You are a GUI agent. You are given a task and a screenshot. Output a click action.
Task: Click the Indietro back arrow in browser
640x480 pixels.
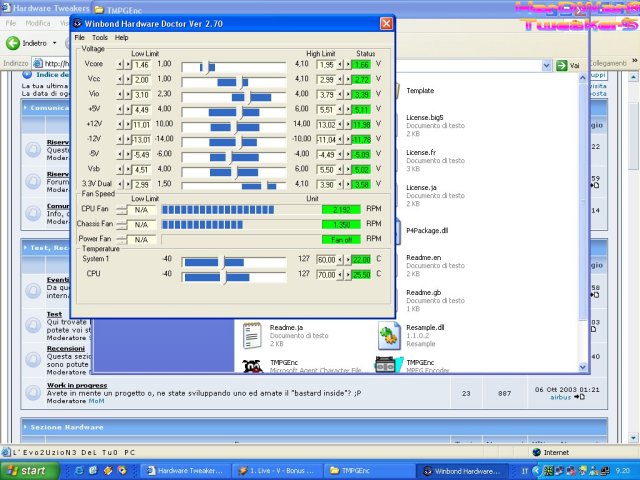(13, 43)
